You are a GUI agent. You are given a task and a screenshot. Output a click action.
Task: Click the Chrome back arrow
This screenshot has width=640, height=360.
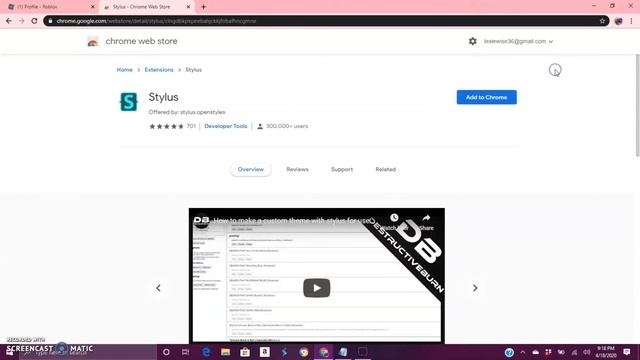click(x=9, y=21)
